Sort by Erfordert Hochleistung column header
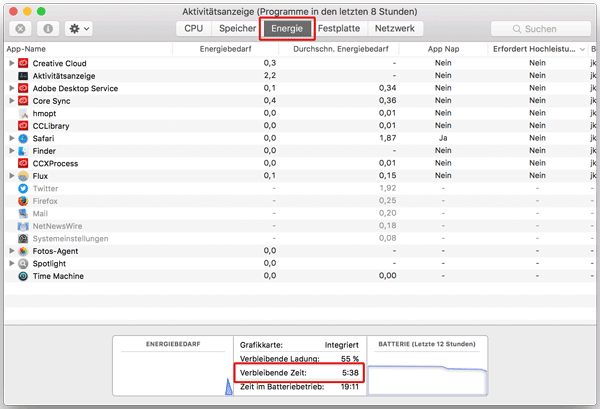This screenshot has width=600, height=409. click(x=538, y=49)
